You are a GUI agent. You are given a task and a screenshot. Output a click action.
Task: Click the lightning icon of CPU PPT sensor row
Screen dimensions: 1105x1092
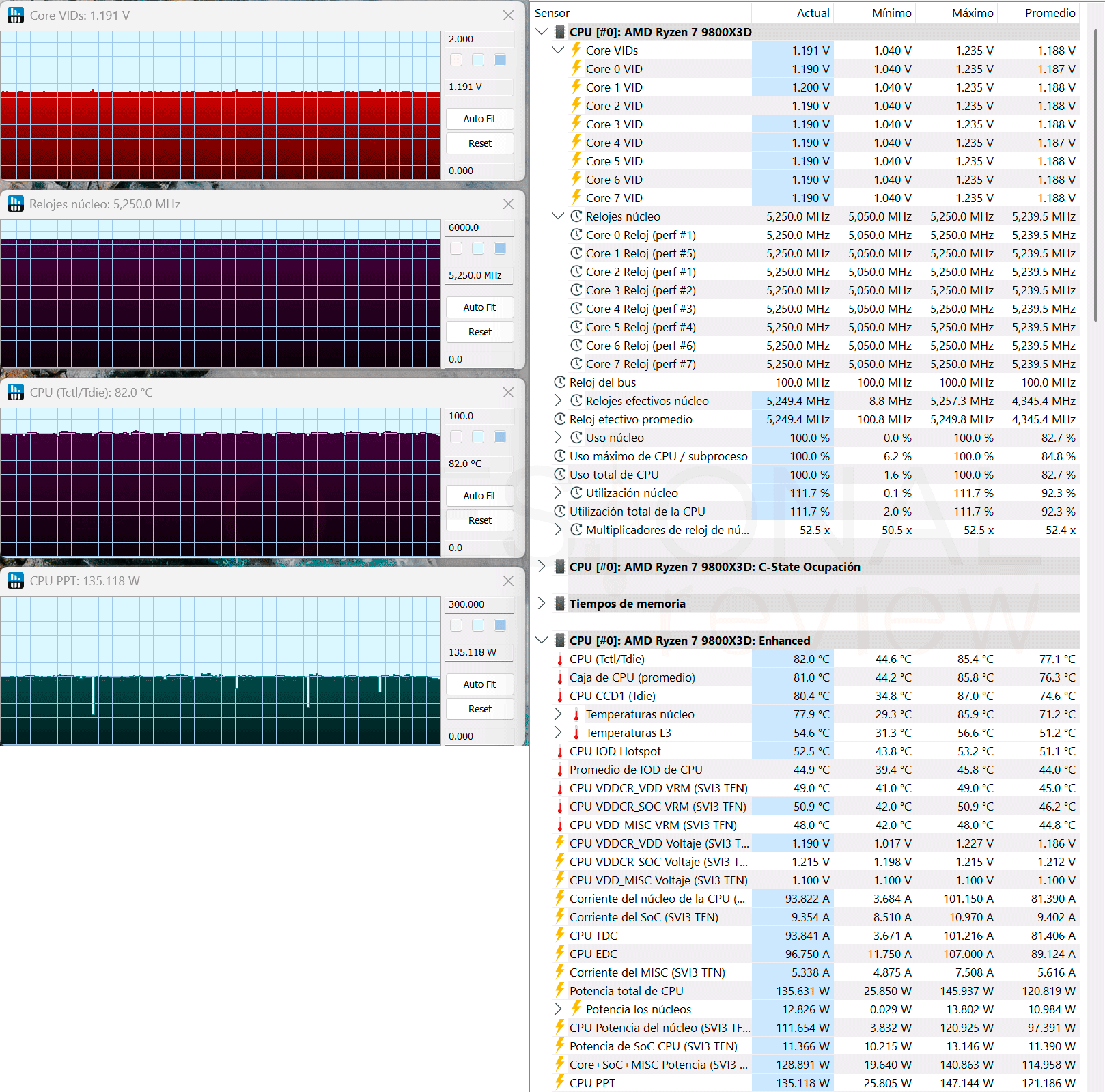[560, 1082]
